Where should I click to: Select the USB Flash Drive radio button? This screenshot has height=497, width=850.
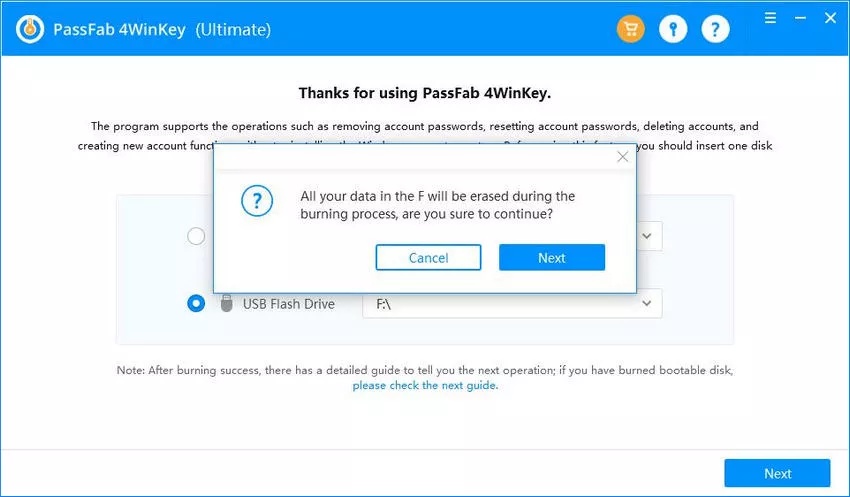tap(196, 303)
